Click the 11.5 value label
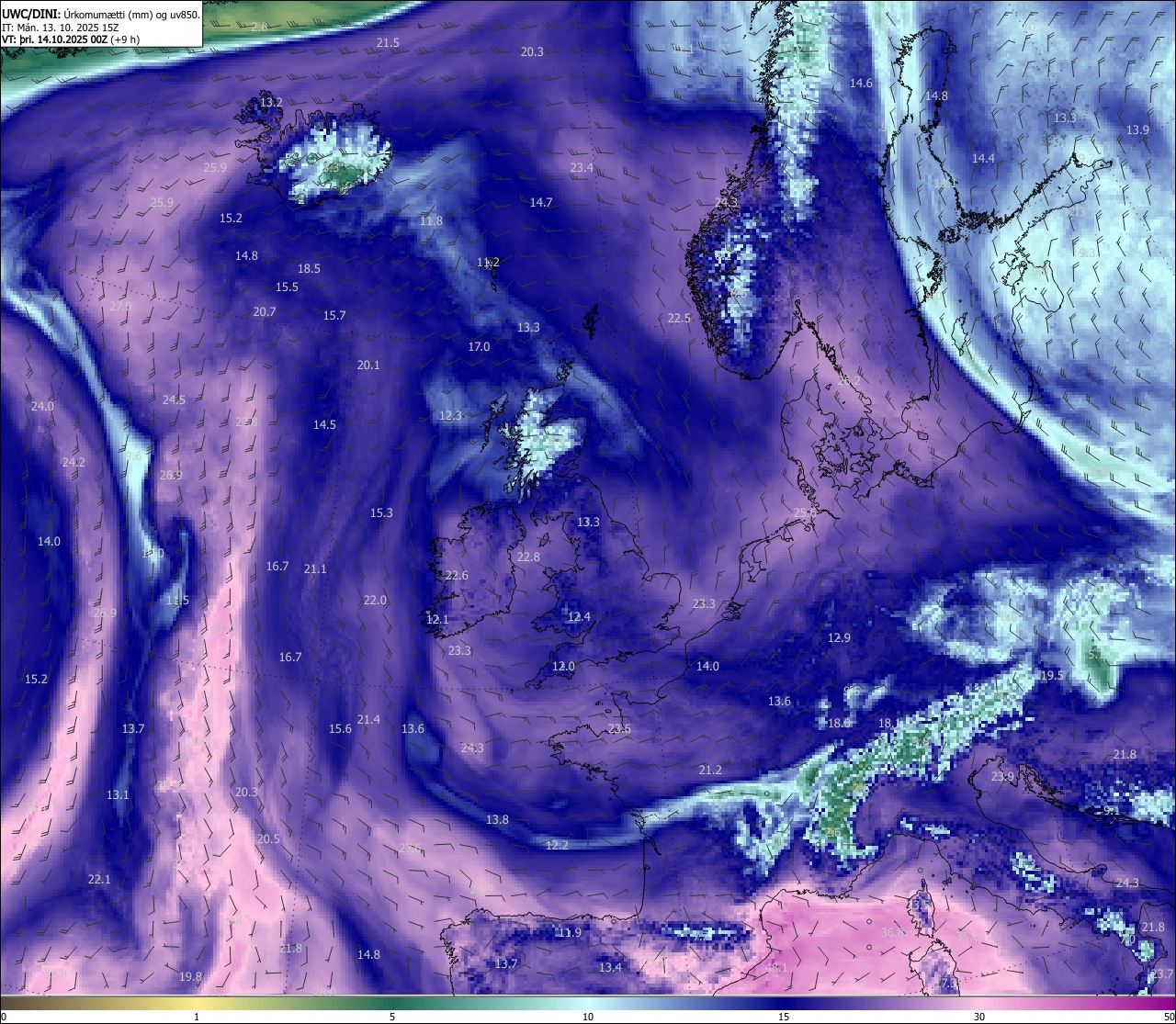 pos(177,601)
